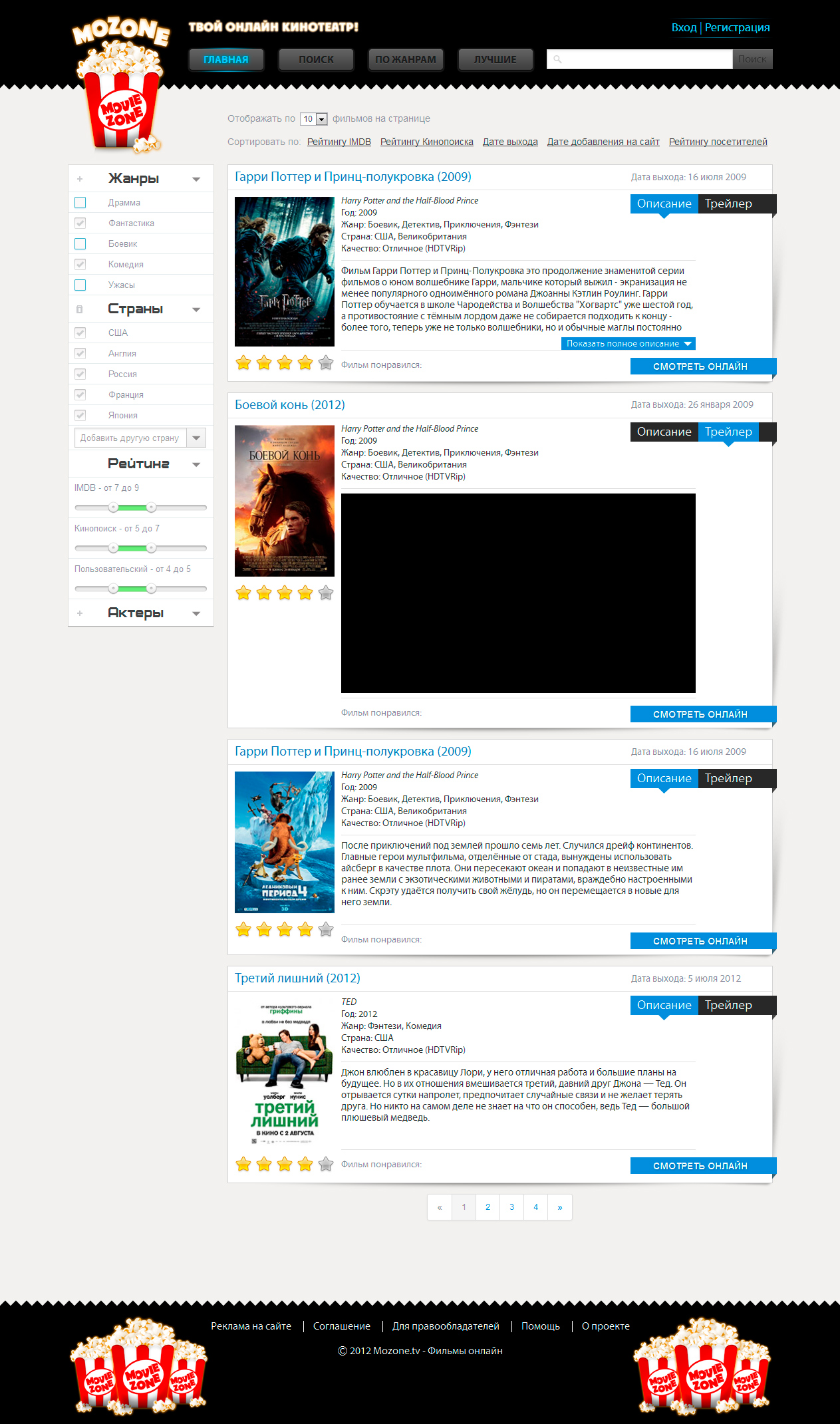840x1424 pixels.
Task: Rate first Гарри Поттер card one star
Action: coord(243,362)
